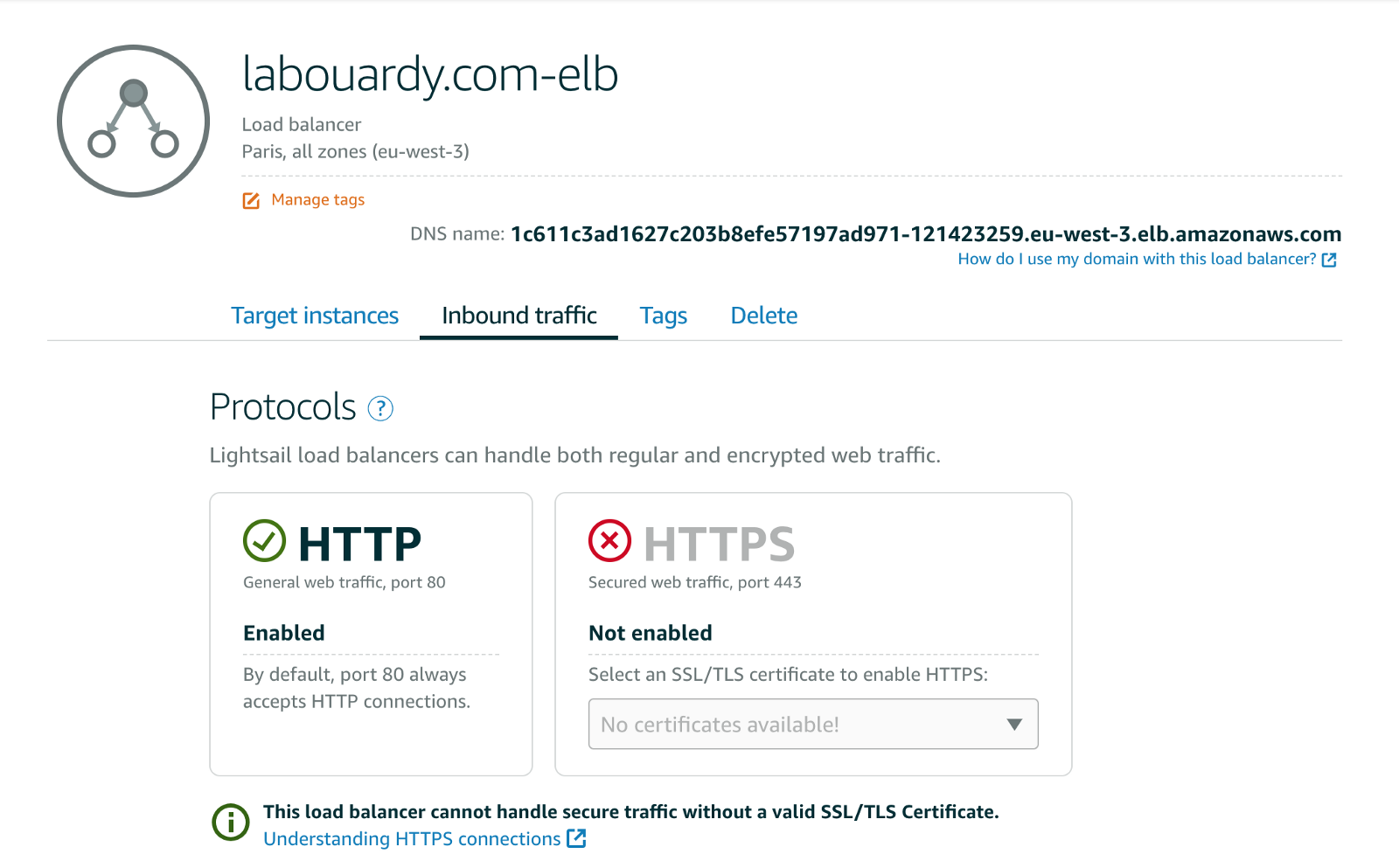Click the red HTTPS not-enabled X icon

point(609,541)
